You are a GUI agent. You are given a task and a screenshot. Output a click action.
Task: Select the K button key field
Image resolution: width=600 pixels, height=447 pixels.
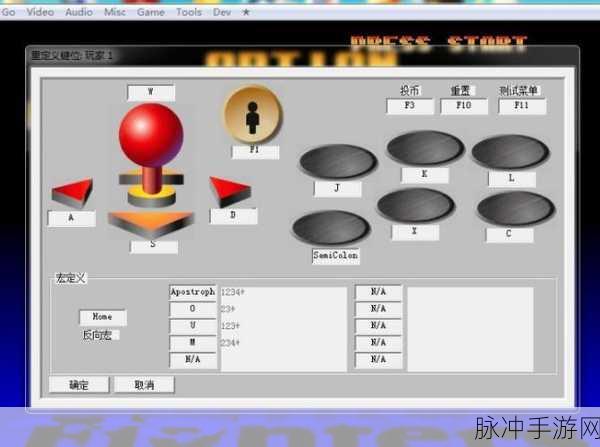pos(424,175)
